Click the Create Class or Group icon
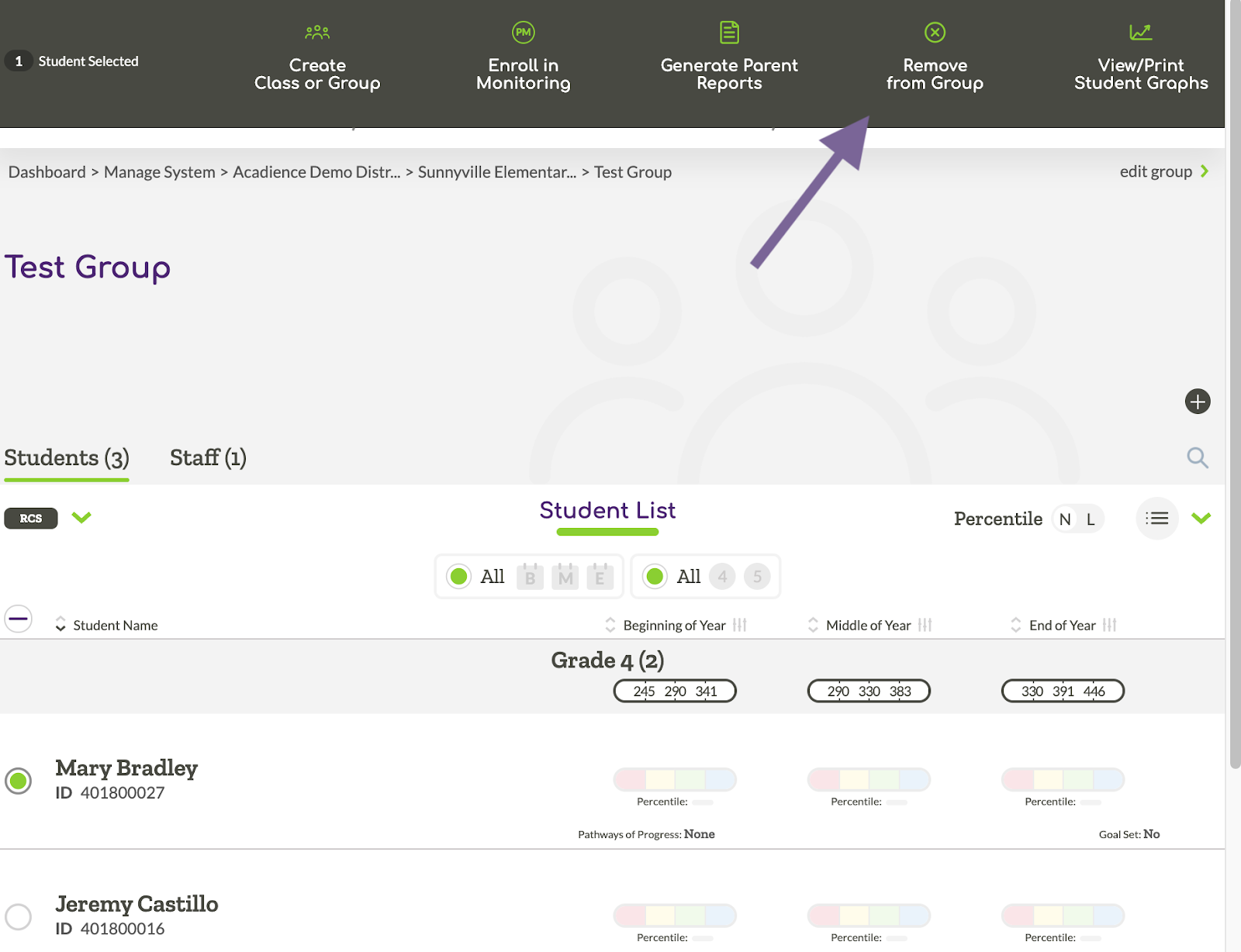1241x952 pixels. point(317,33)
